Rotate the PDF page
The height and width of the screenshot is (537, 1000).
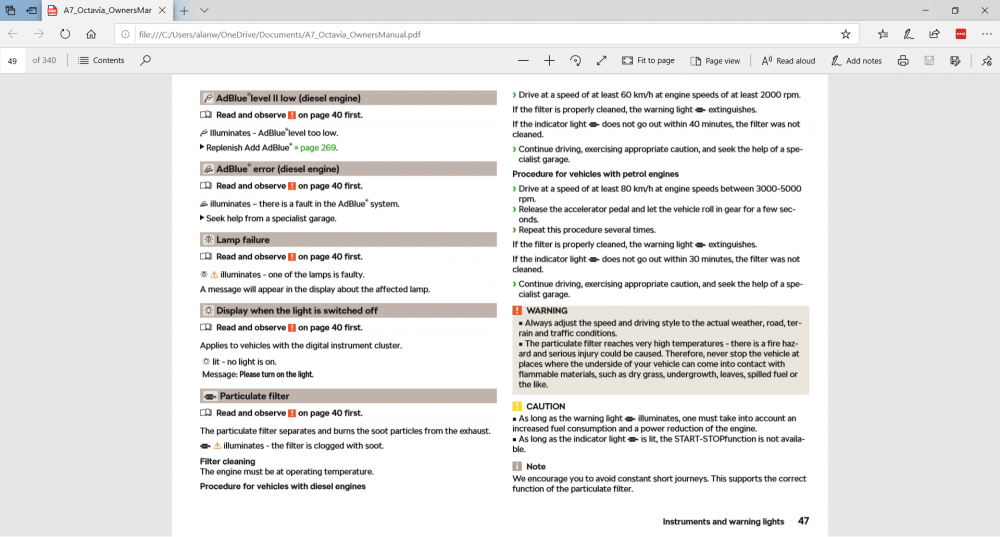coord(575,61)
